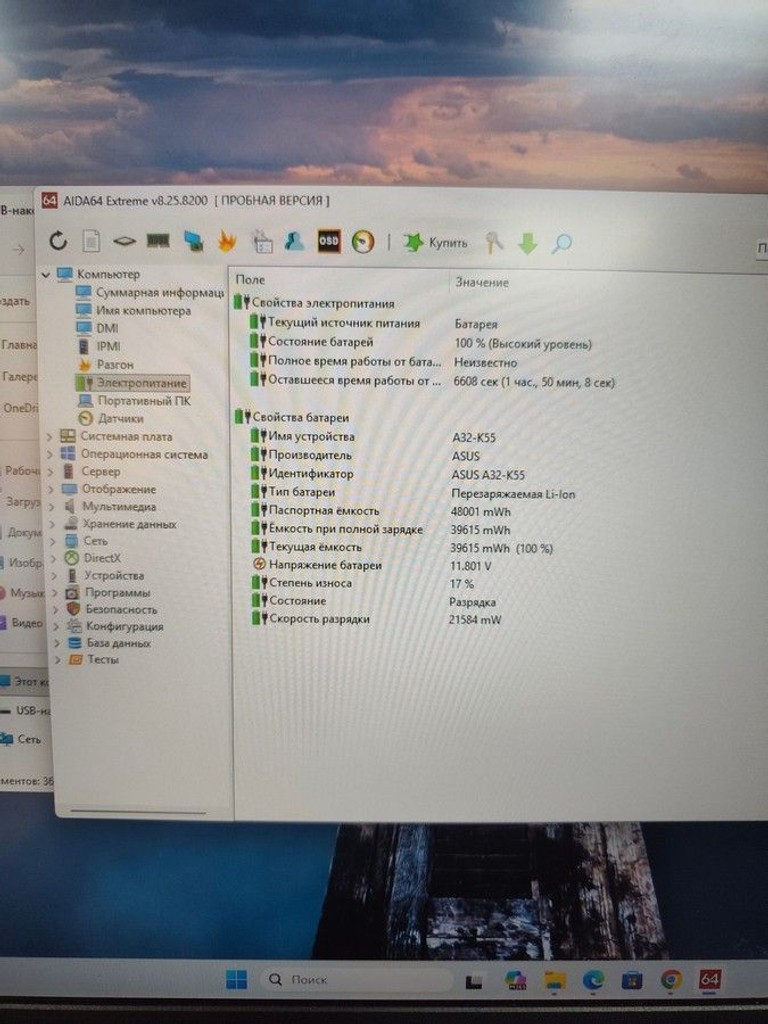768x1024 pixels.
Task: Click the Значение column header
Action: (482, 283)
